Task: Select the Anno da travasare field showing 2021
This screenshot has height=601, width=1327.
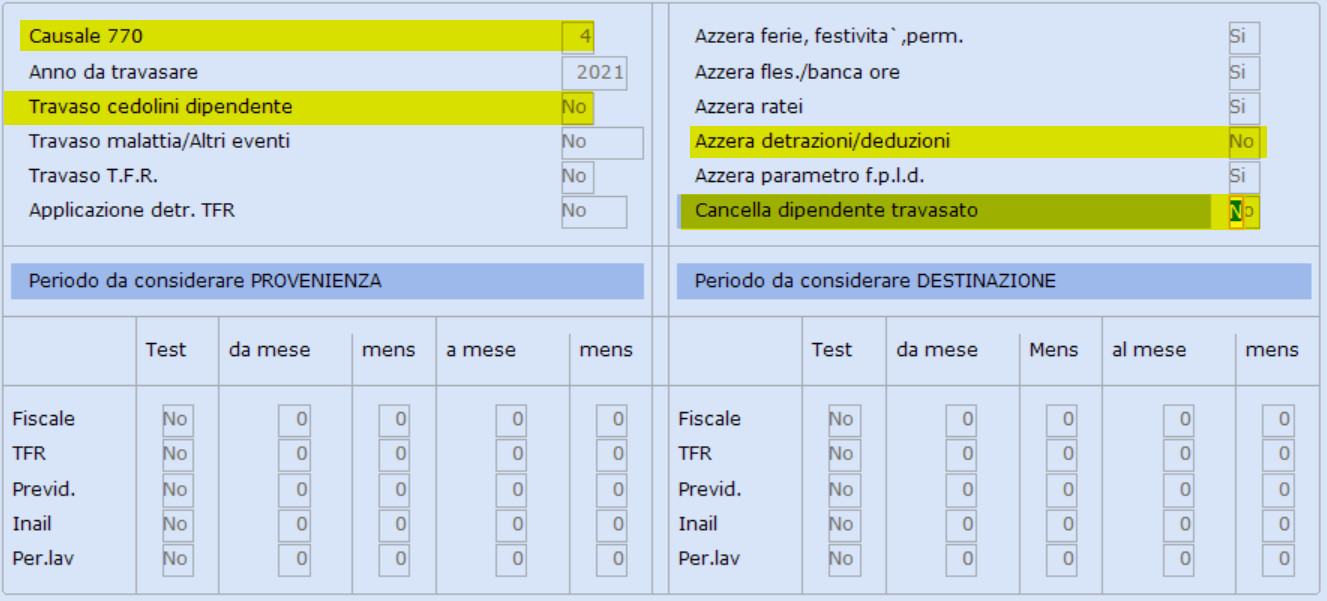Action: pos(594,73)
